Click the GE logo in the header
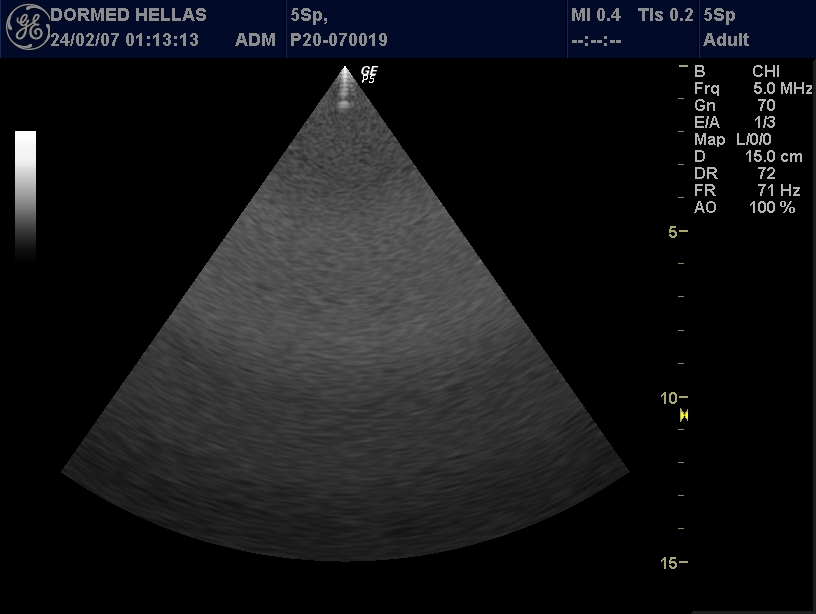 (x=25, y=29)
